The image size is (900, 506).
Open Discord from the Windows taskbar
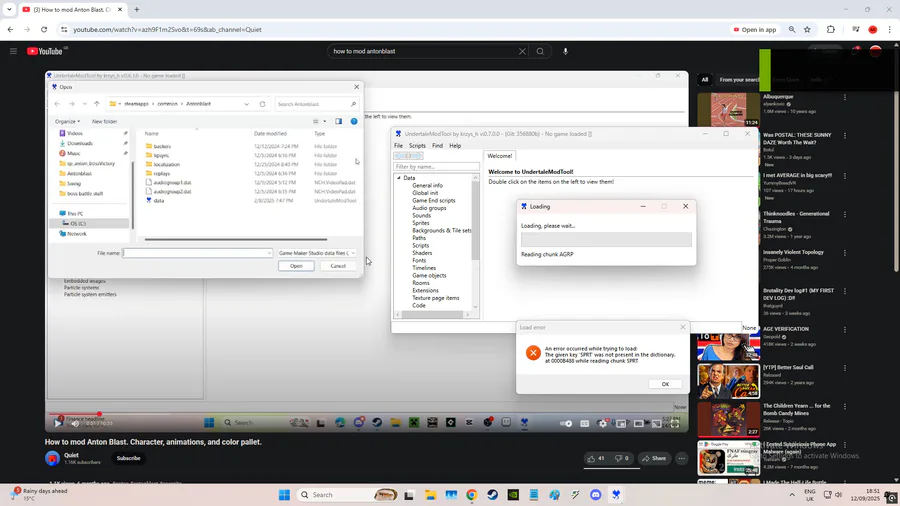point(595,495)
